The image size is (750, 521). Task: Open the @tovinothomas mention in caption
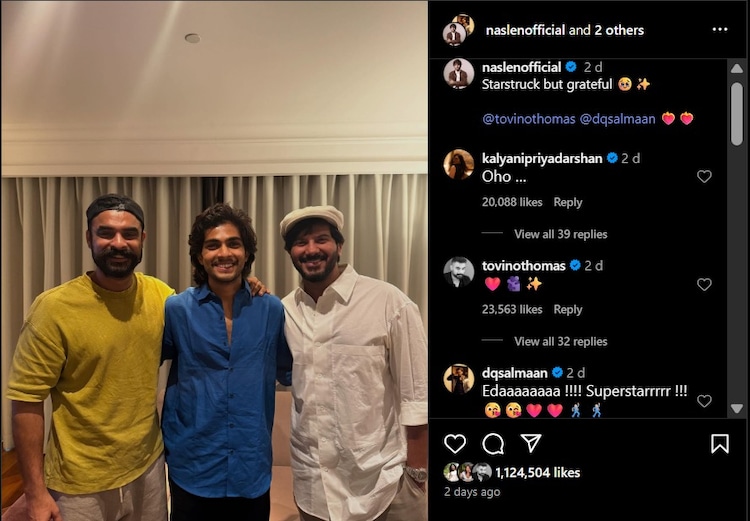529,119
